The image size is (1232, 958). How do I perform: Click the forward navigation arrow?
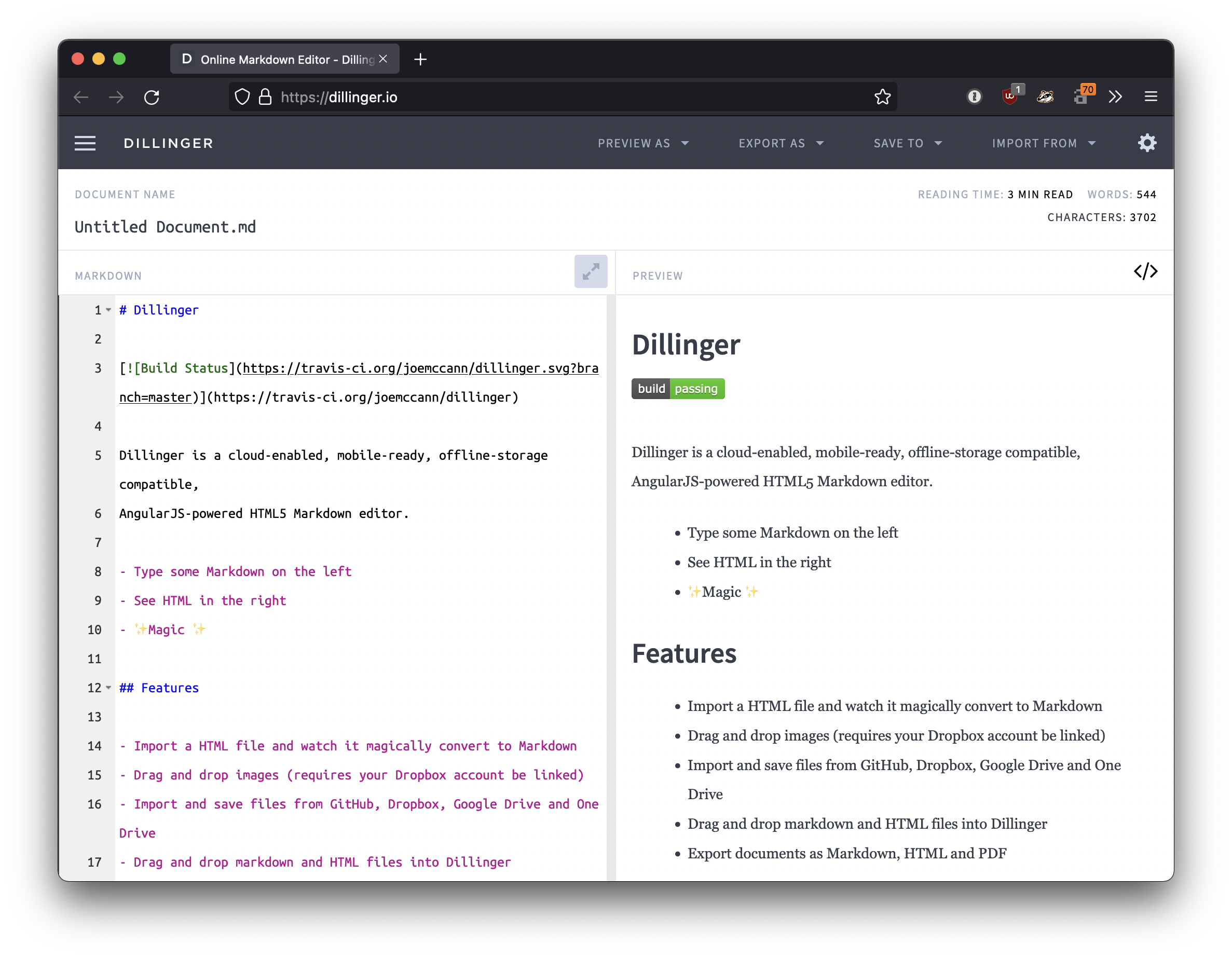click(x=116, y=97)
